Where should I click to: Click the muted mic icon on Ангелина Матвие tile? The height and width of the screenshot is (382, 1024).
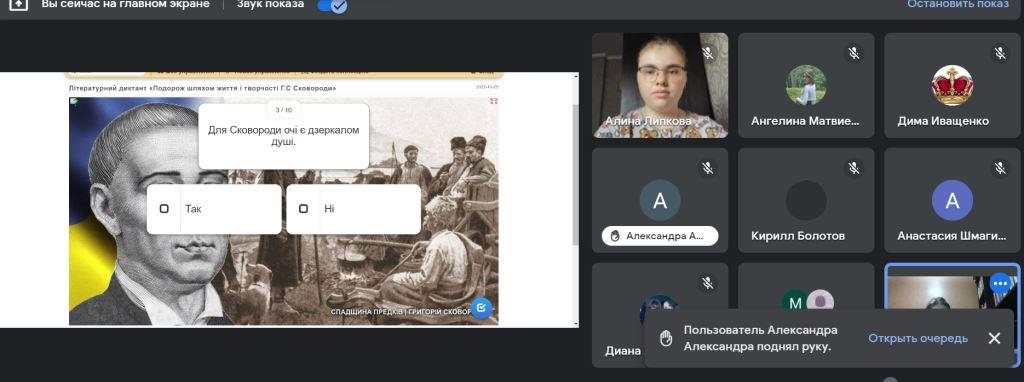click(x=854, y=53)
